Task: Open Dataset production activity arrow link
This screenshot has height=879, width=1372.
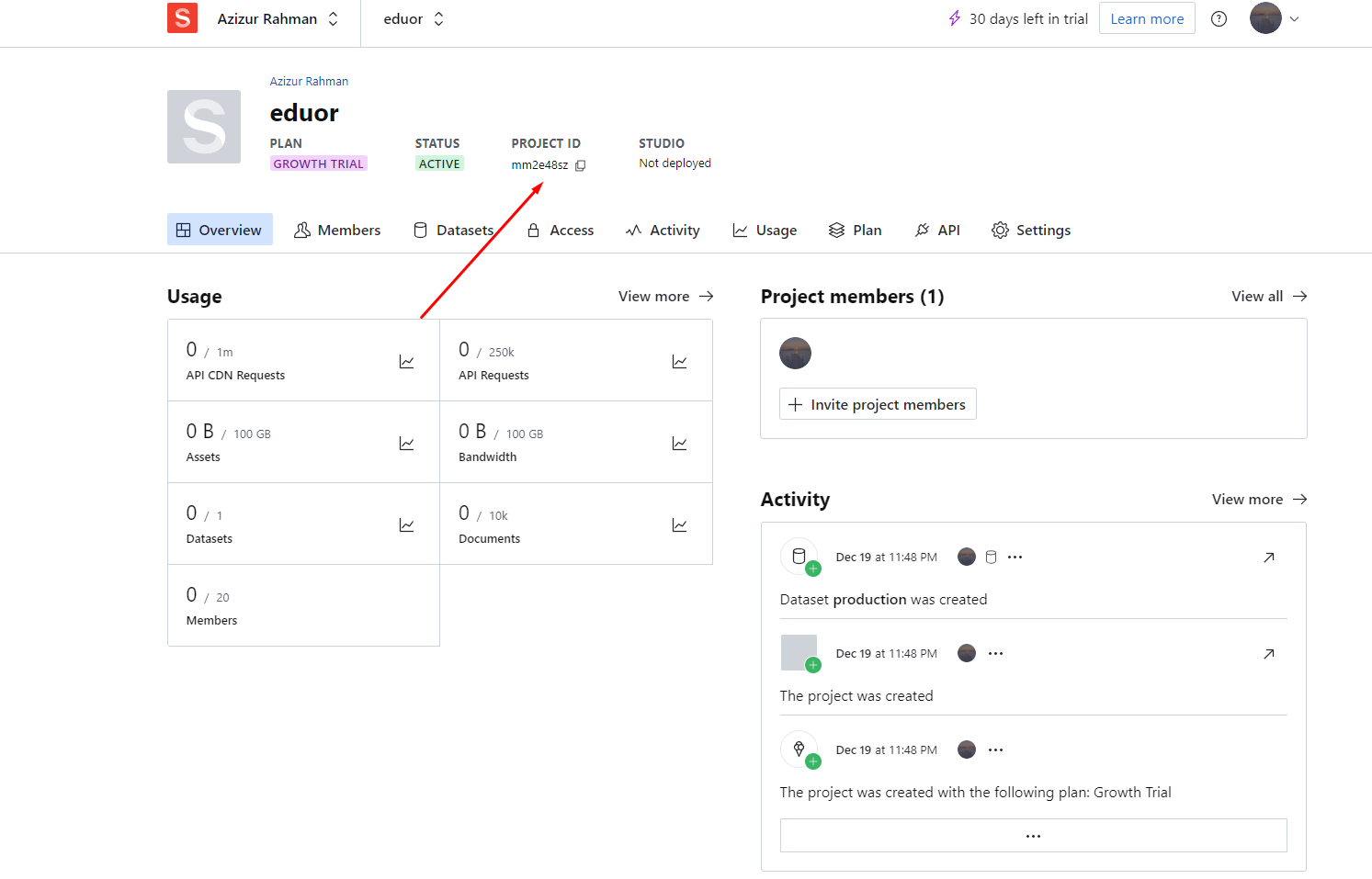Action: click(x=1268, y=558)
